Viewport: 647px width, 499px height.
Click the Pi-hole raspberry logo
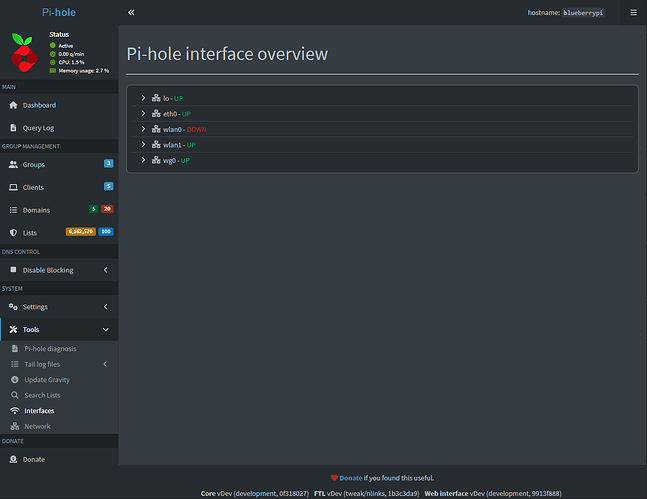pos(25,52)
